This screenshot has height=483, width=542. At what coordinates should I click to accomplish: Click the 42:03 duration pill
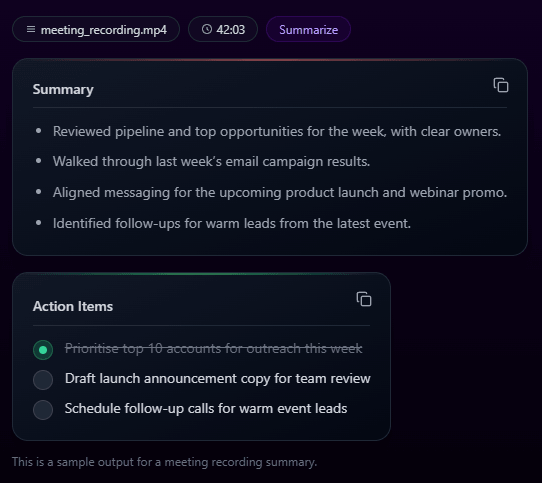223,29
